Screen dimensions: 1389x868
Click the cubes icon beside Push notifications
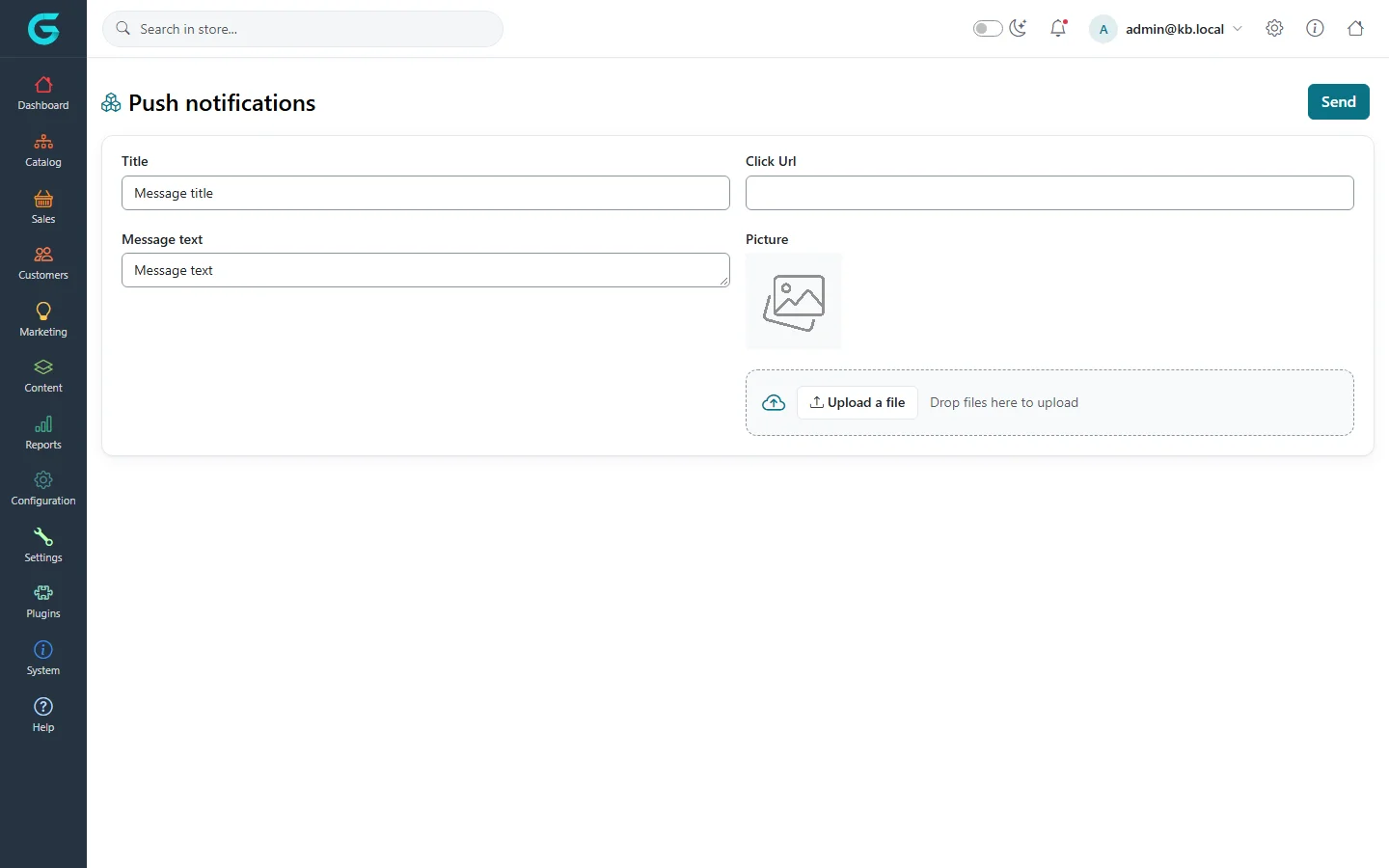pyautogui.click(x=112, y=103)
